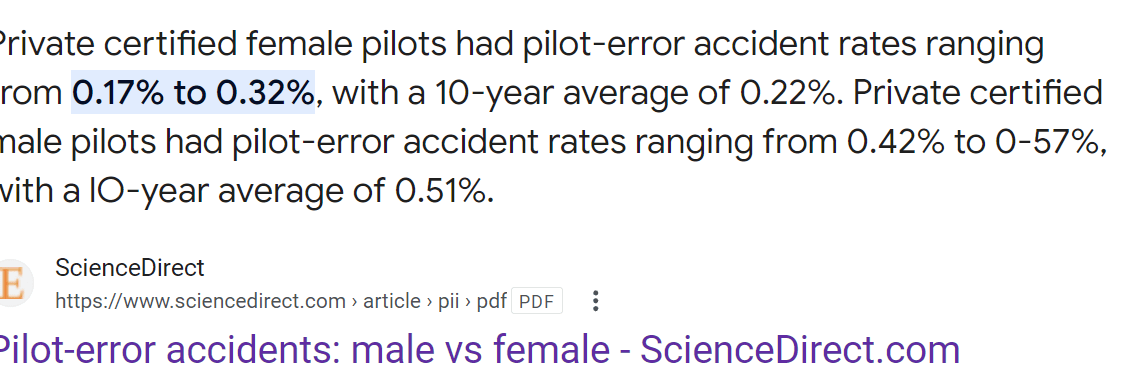
Task: Click the ScienceDirect site name
Action: click(x=130, y=268)
